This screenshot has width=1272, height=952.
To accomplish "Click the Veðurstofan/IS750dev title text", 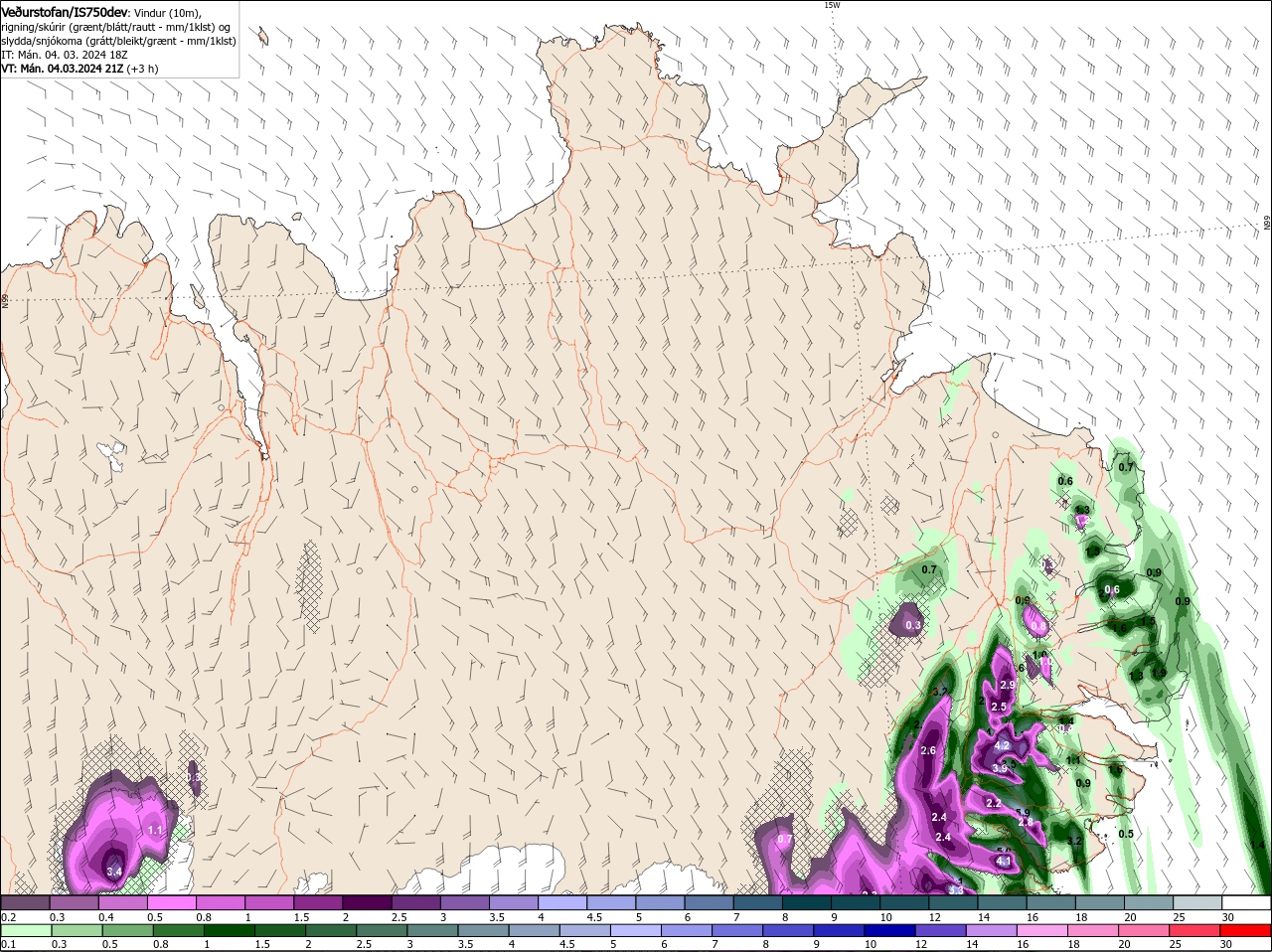I will (65, 11).
